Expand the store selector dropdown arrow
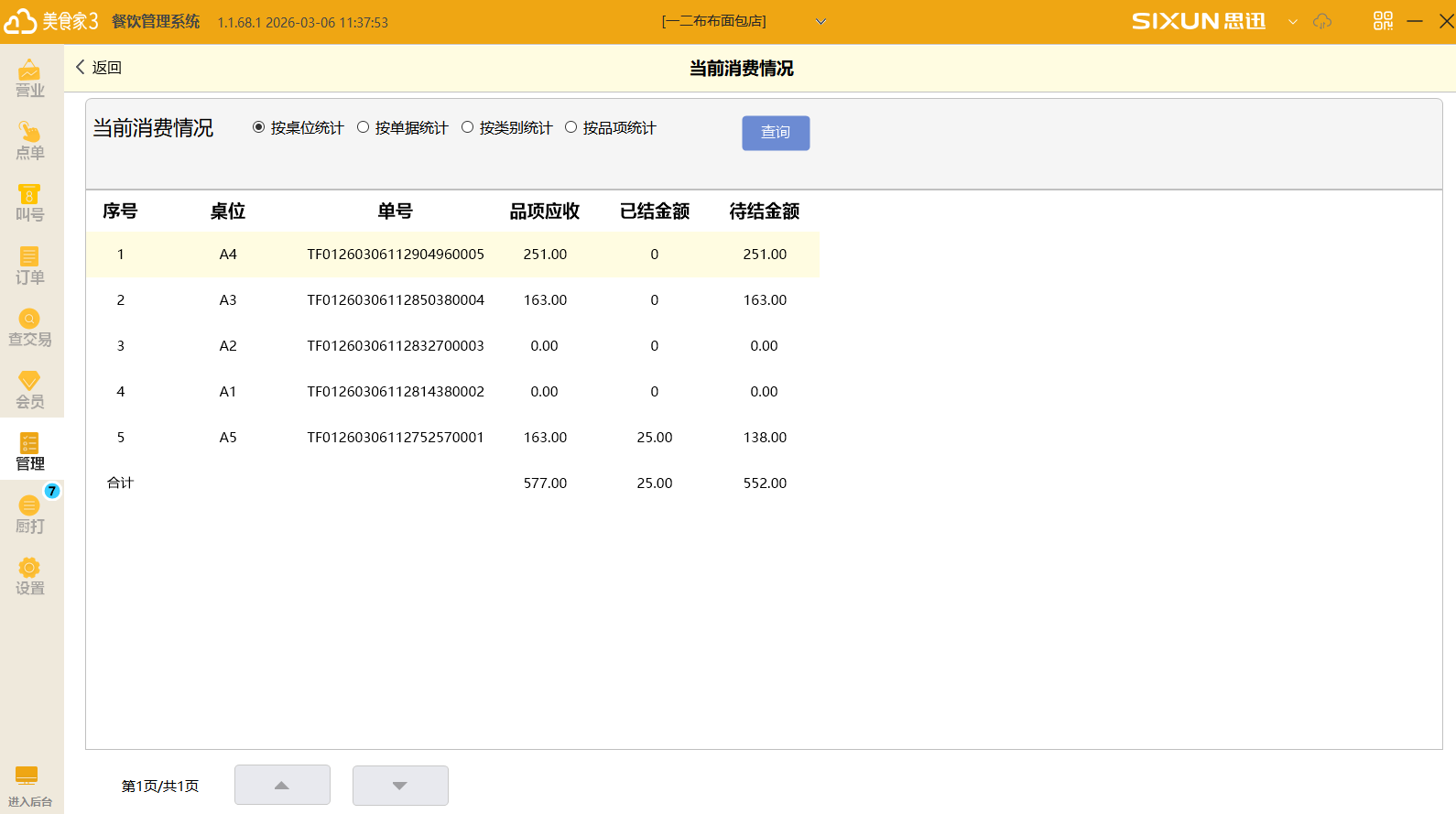The width and height of the screenshot is (1456, 814). pos(820,21)
